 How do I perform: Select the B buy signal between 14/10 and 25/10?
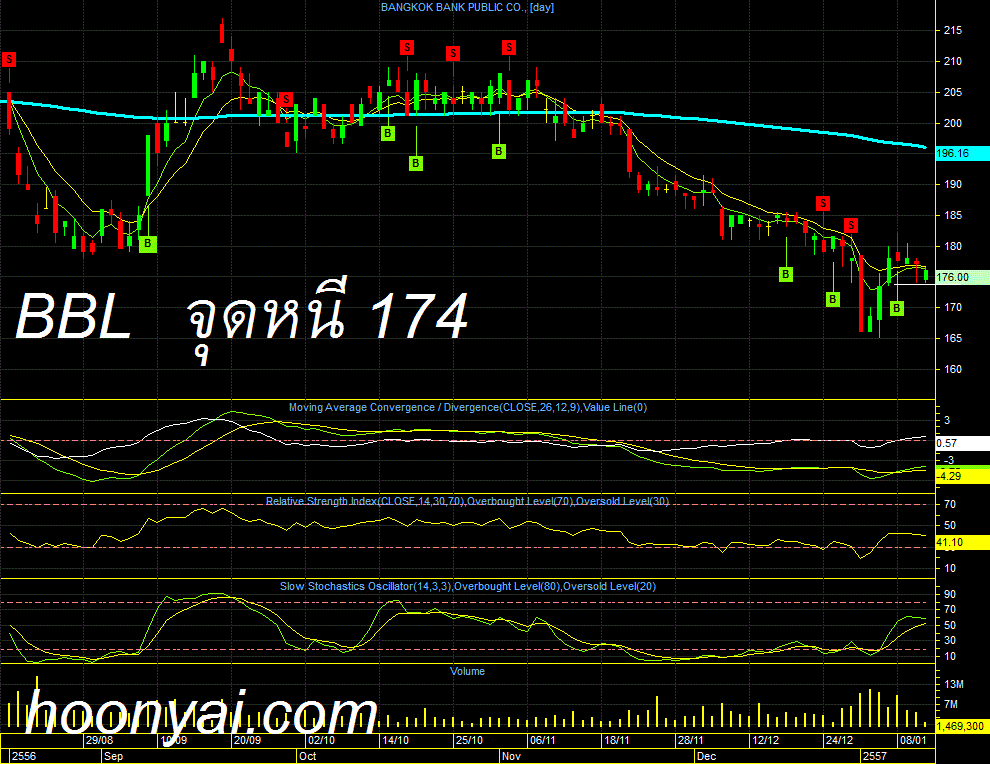tap(415, 164)
